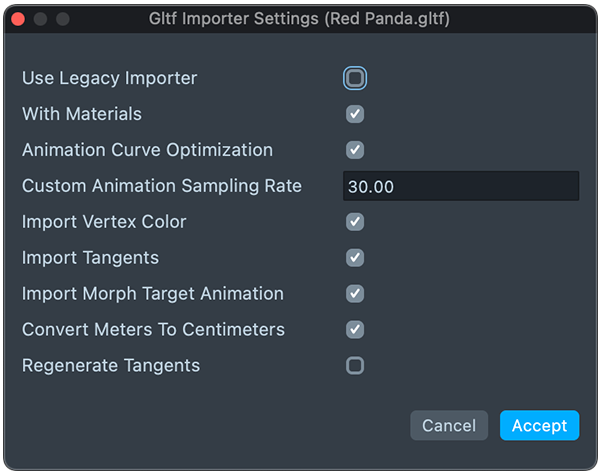The height and width of the screenshot is (473, 600).
Task: Click the maximize window button
Action: click(x=63, y=19)
